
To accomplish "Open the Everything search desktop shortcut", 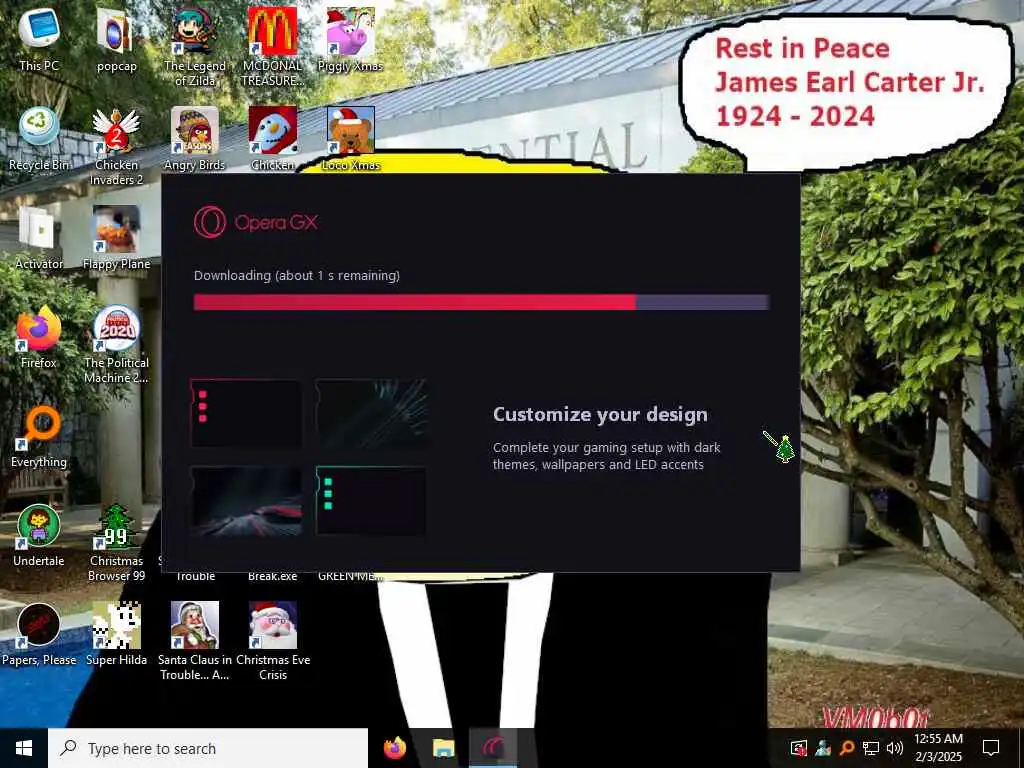I will (x=39, y=436).
